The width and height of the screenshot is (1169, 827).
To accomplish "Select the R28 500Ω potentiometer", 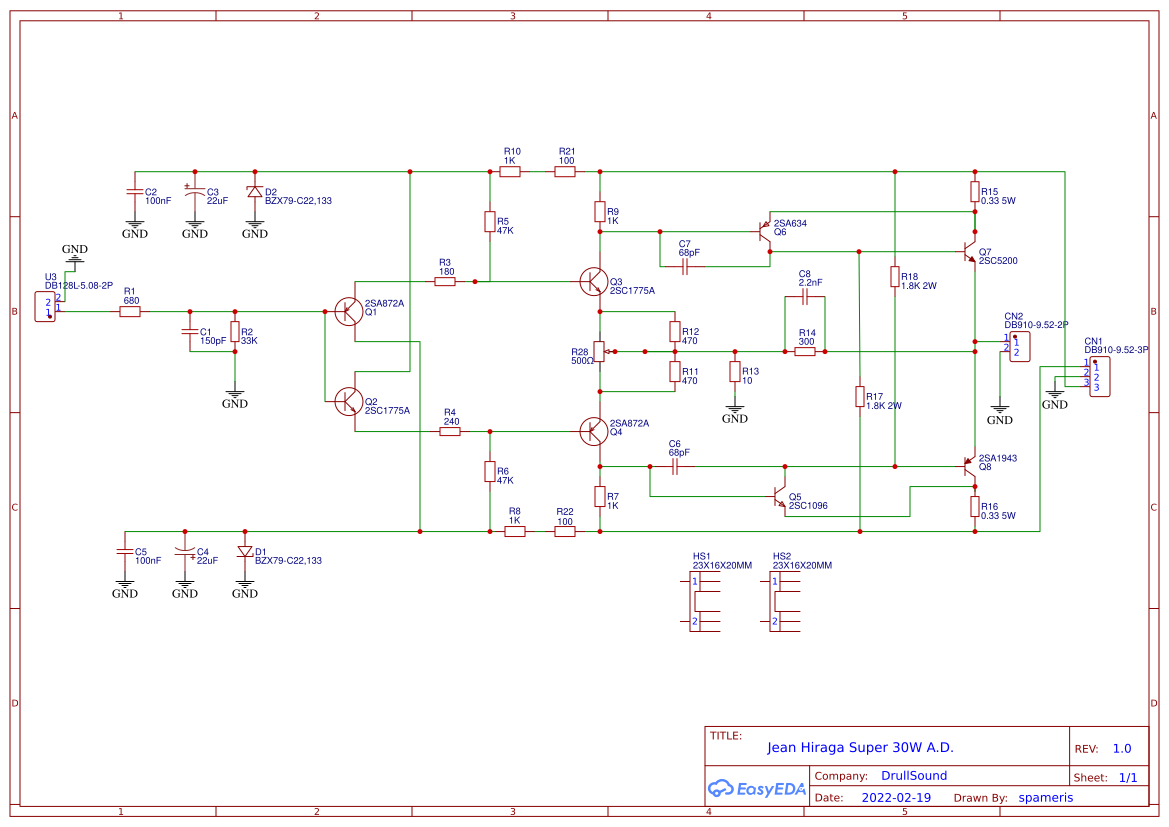I will 600,351.
